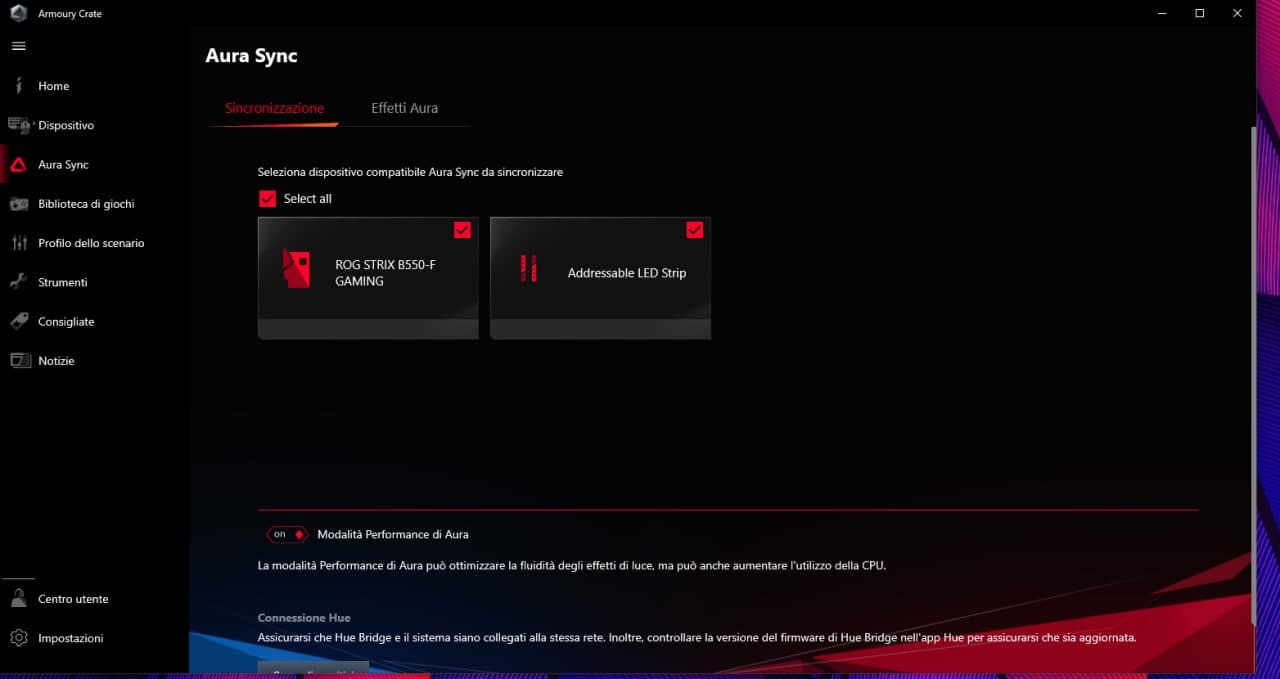Switch to the Sincronizzazione tab
The width and height of the screenshot is (1280, 679).
[274, 108]
